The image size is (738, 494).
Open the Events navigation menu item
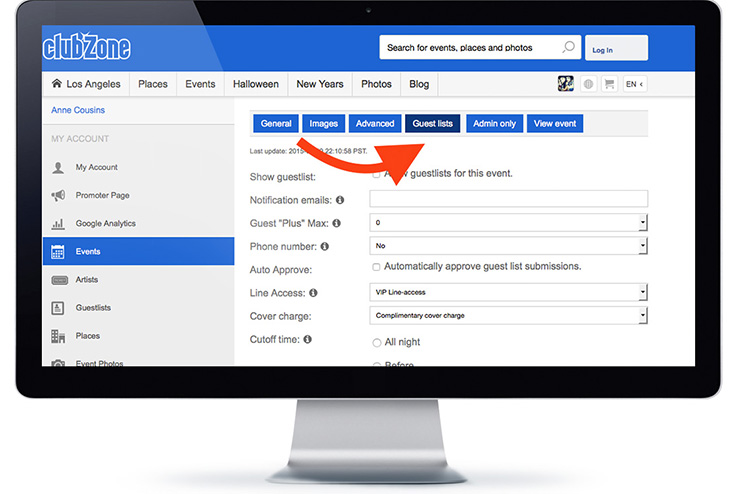coord(200,84)
